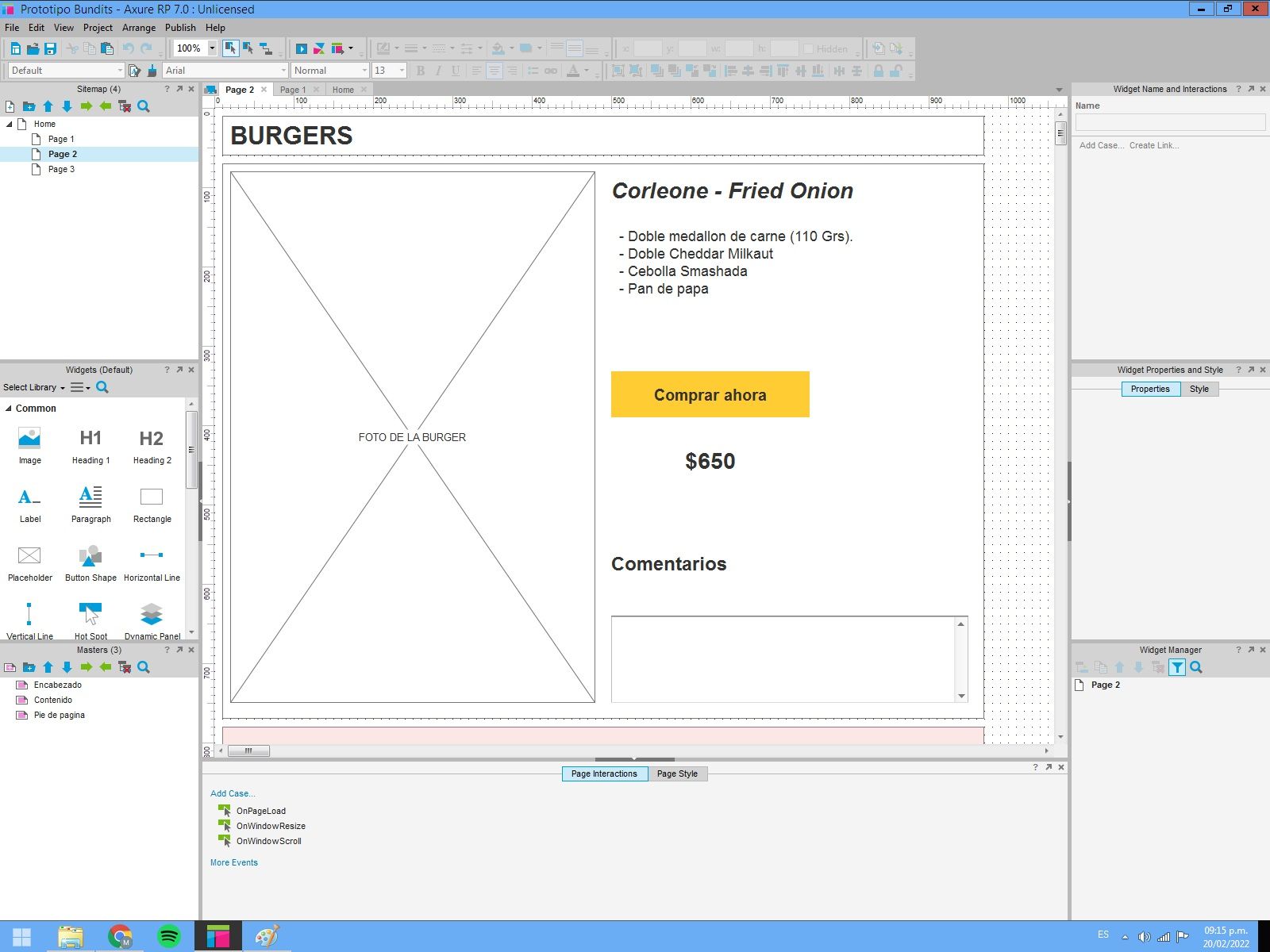
Task: Indent page with Sitemap green right arrow
Action: click(87, 106)
